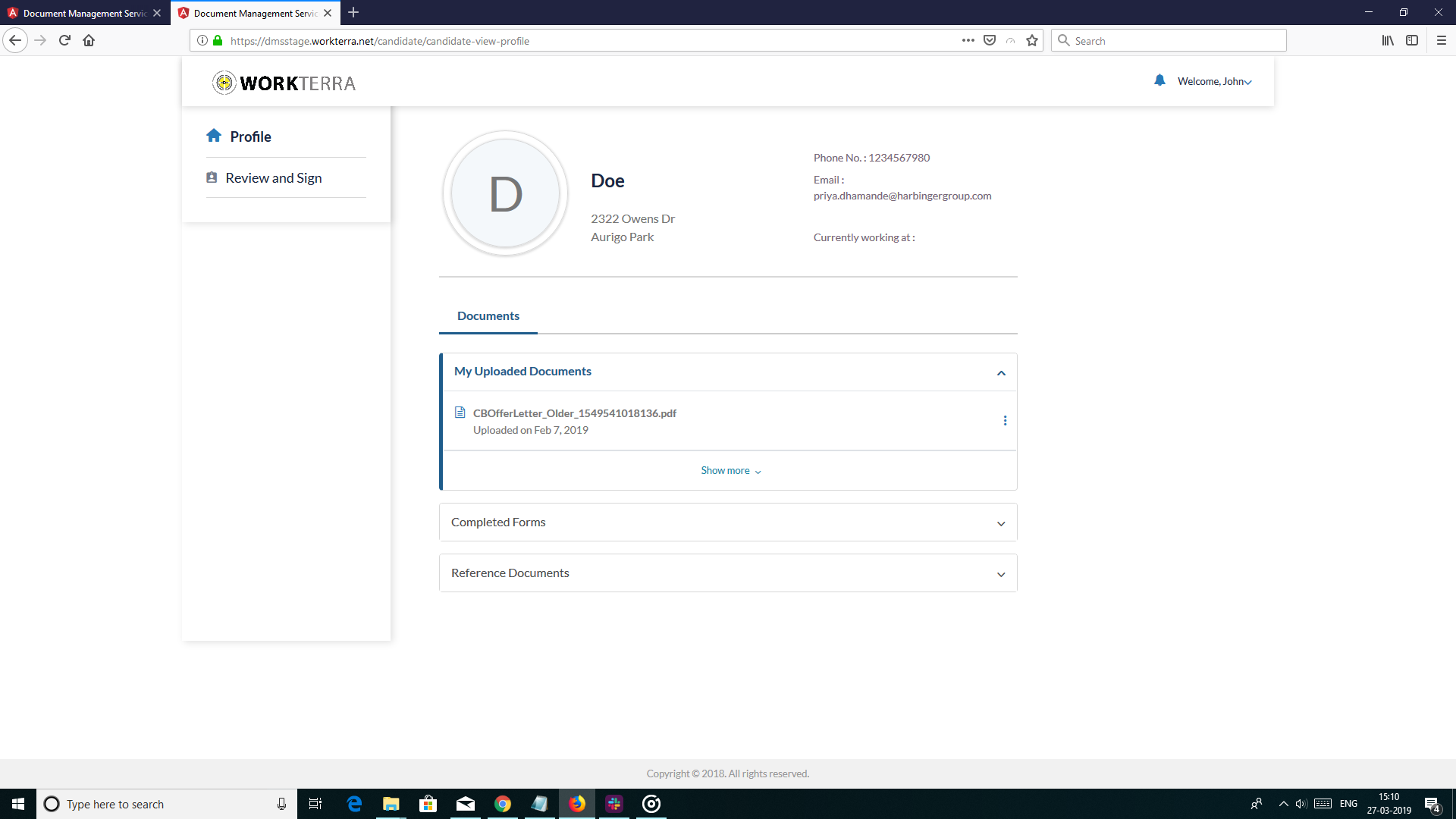Viewport: 1456px width, 819px height.
Task: Click the notification bell icon
Action: [x=1159, y=80]
